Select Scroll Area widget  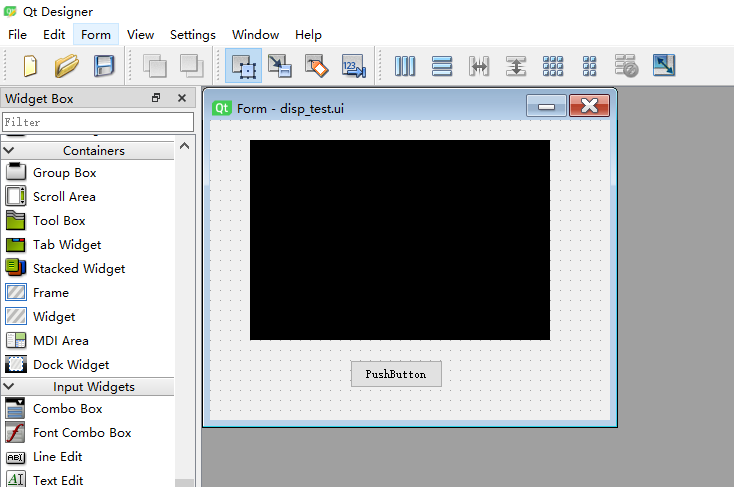88,197
